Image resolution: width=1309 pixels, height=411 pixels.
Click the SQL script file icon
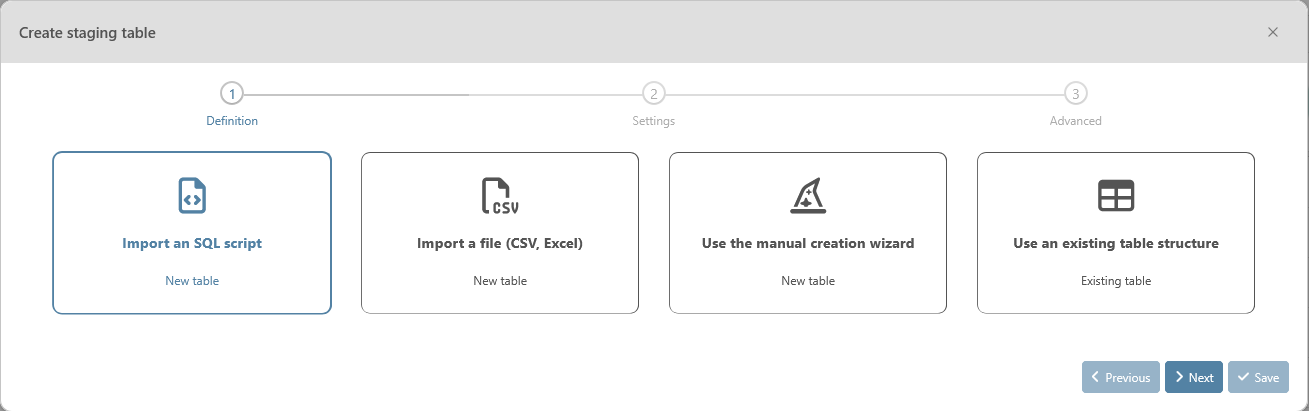[x=192, y=196]
